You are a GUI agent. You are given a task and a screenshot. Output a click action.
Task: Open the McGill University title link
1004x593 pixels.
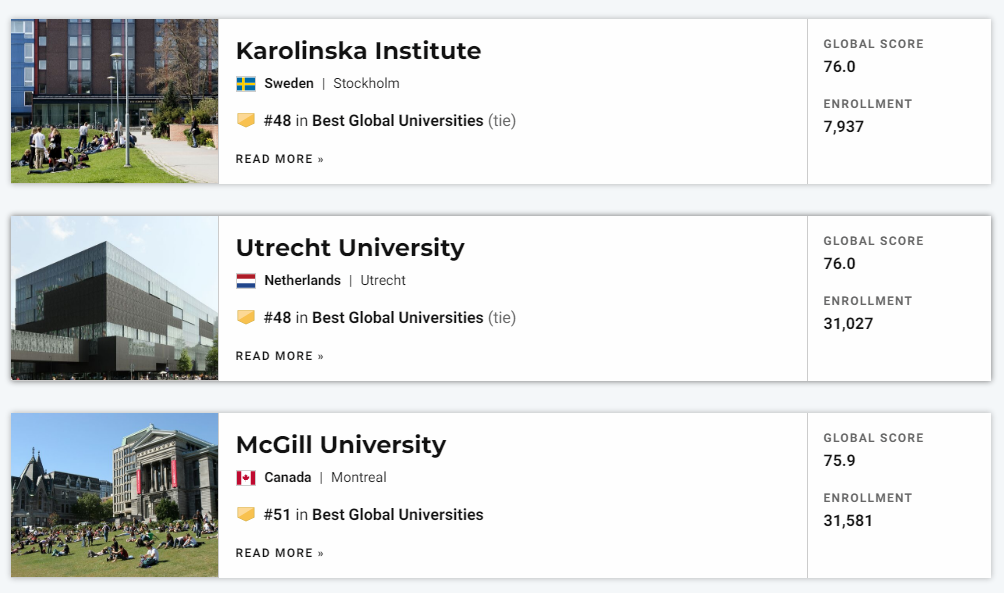(x=341, y=444)
